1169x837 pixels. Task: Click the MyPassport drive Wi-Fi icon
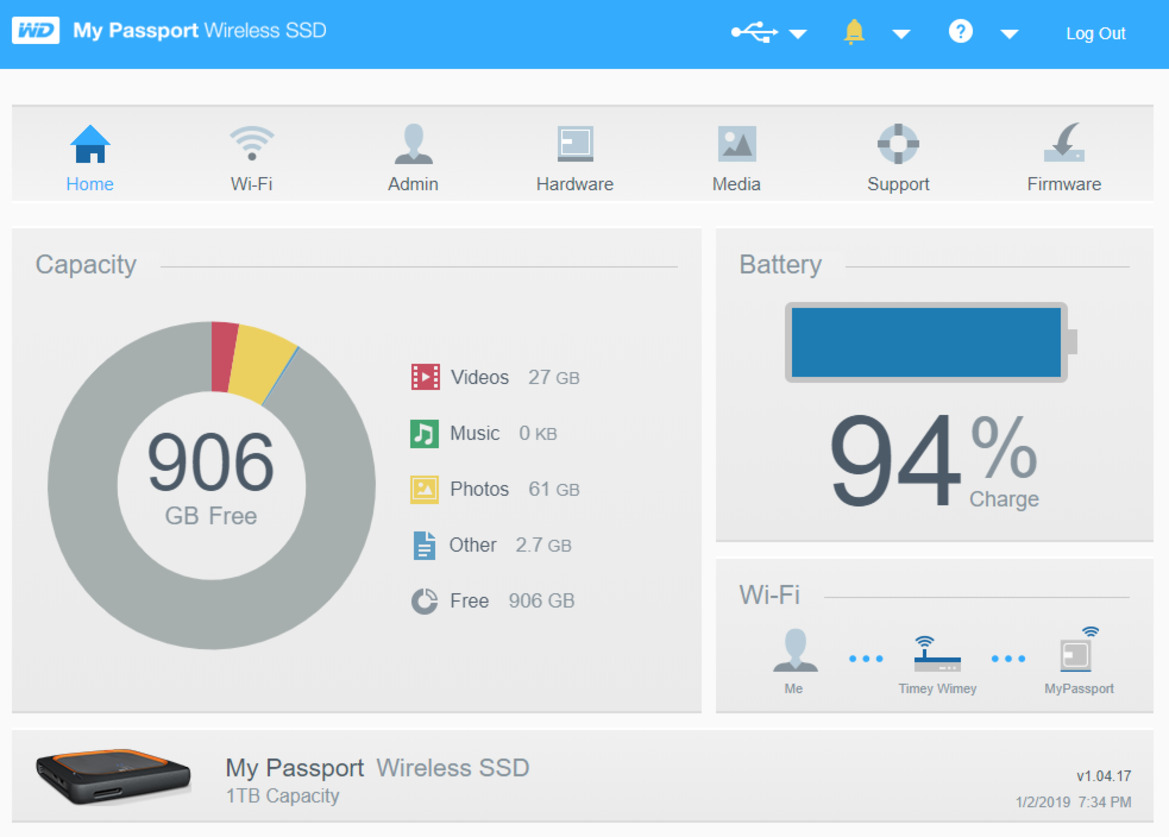click(1079, 650)
